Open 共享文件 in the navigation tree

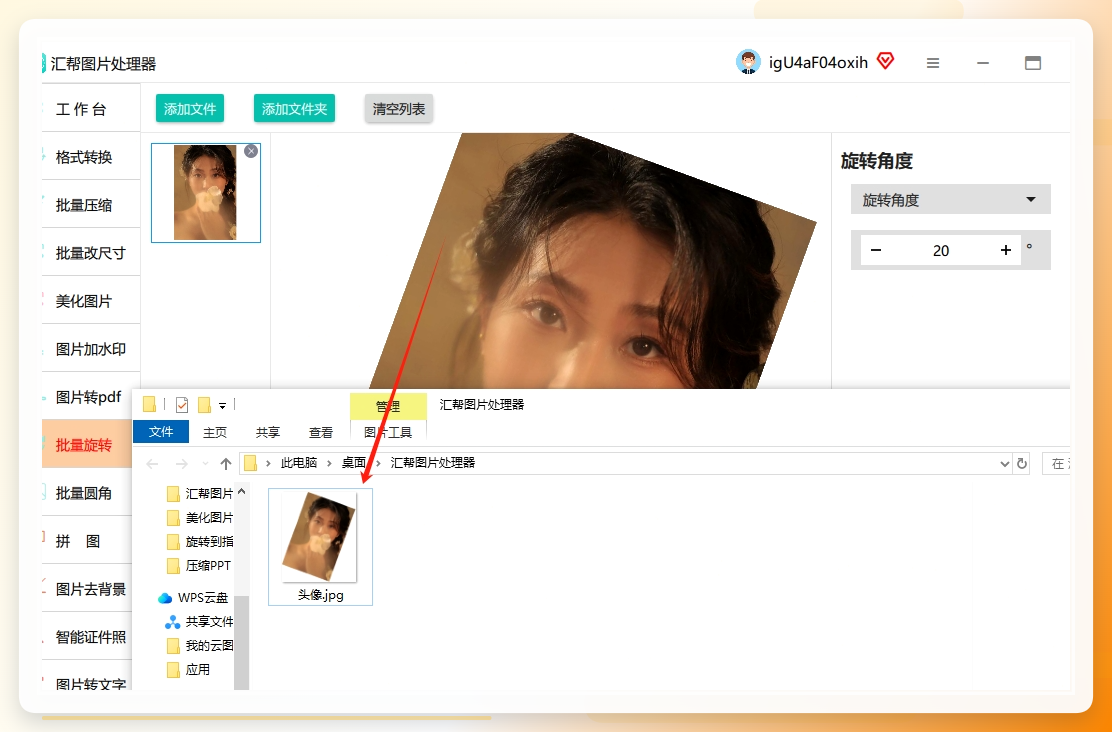(x=201, y=621)
